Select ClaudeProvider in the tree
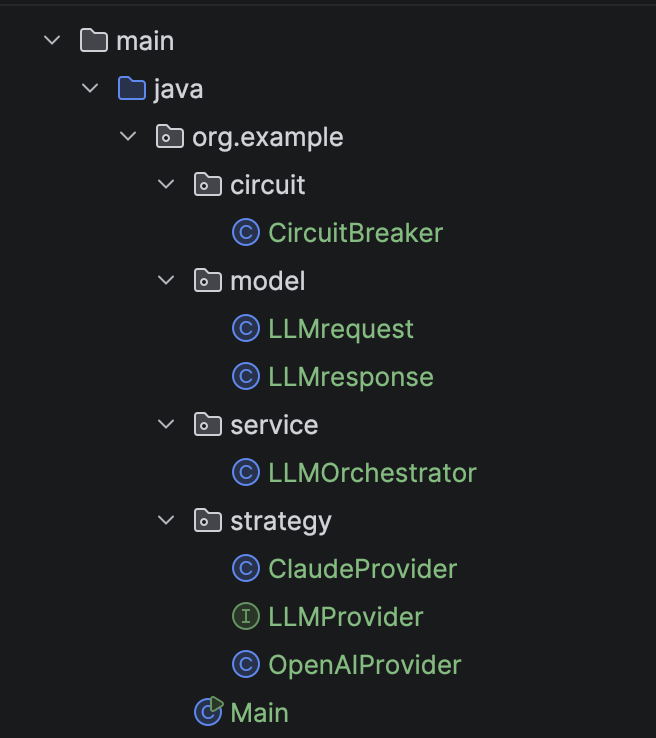Image resolution: width=656 pixels, height=738 pixels. point(362,569)
